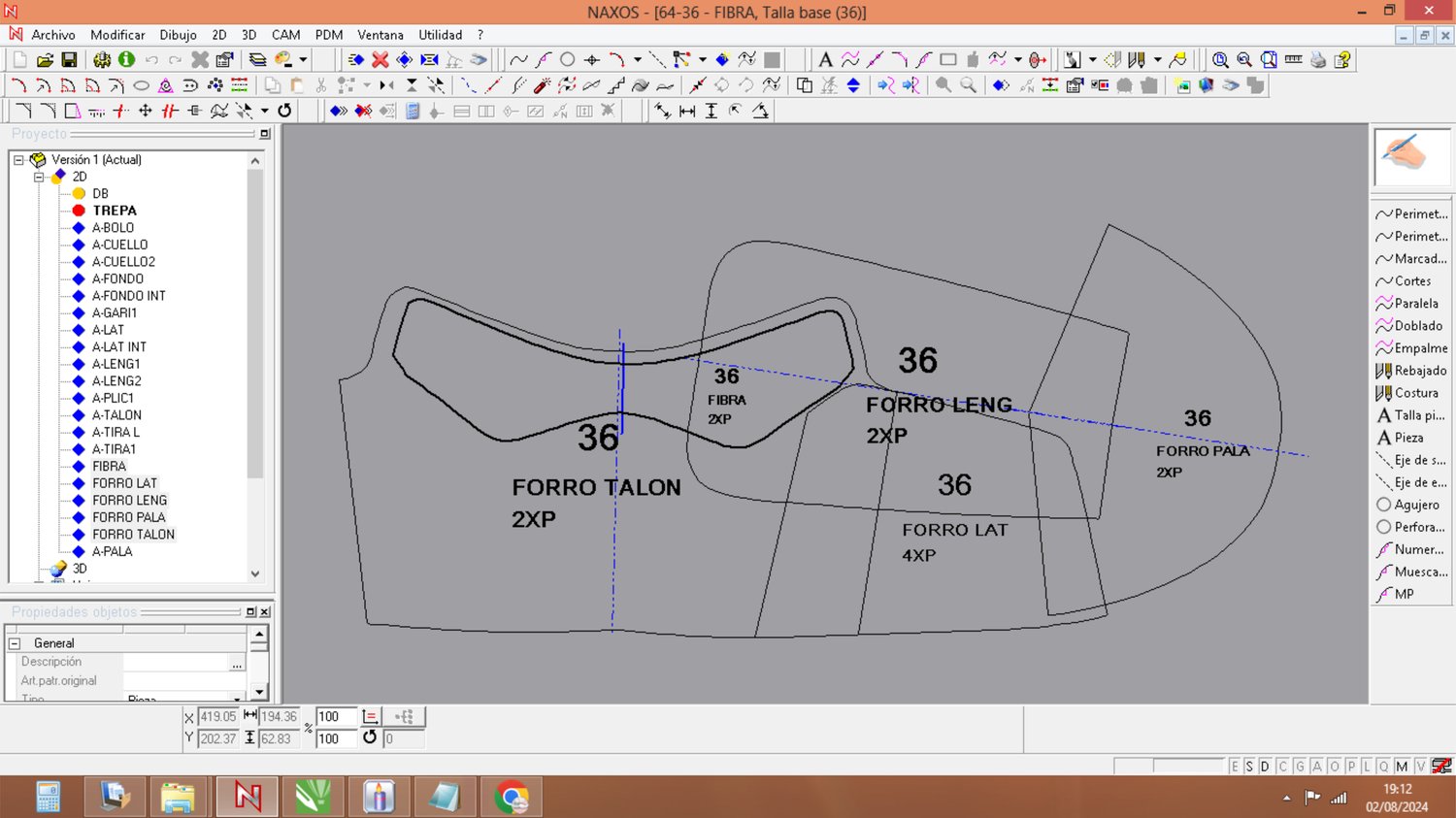Open dropdown arrow before the rotate icon
This screenshot has width=1456, height=818.
[265, 111]
